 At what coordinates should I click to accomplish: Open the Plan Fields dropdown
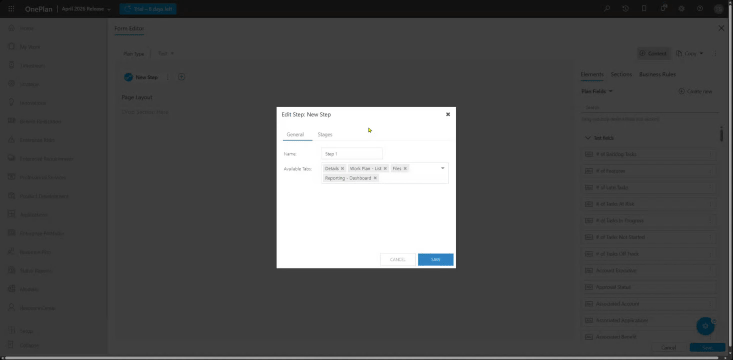tap(597, 92)
